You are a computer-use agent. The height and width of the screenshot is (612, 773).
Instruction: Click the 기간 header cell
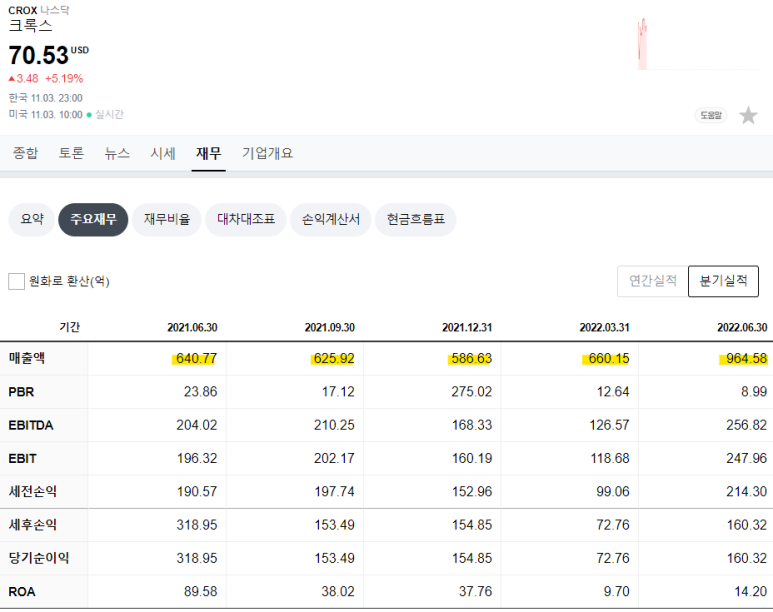70,327
